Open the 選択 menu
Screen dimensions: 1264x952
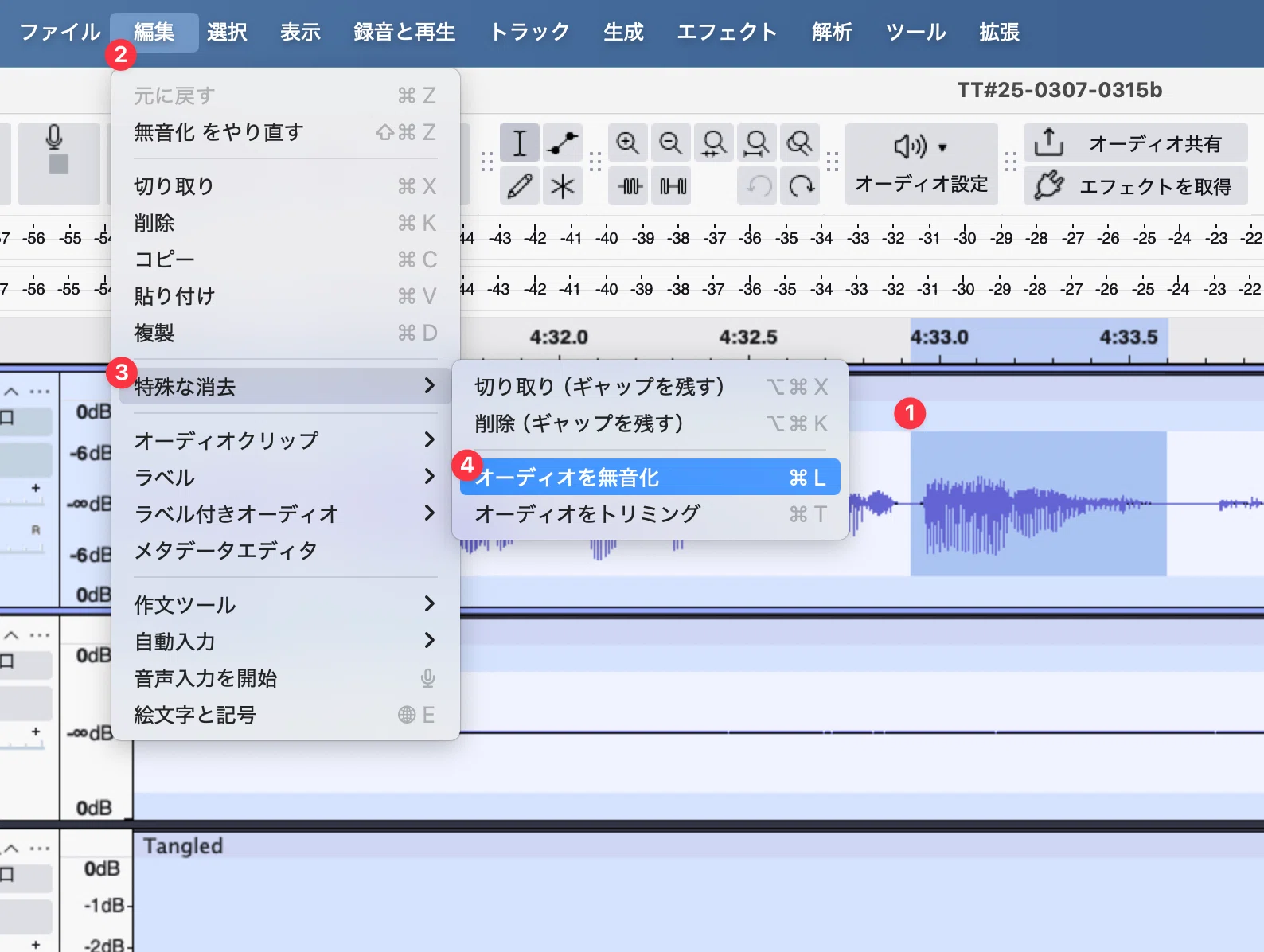(227, 33)
